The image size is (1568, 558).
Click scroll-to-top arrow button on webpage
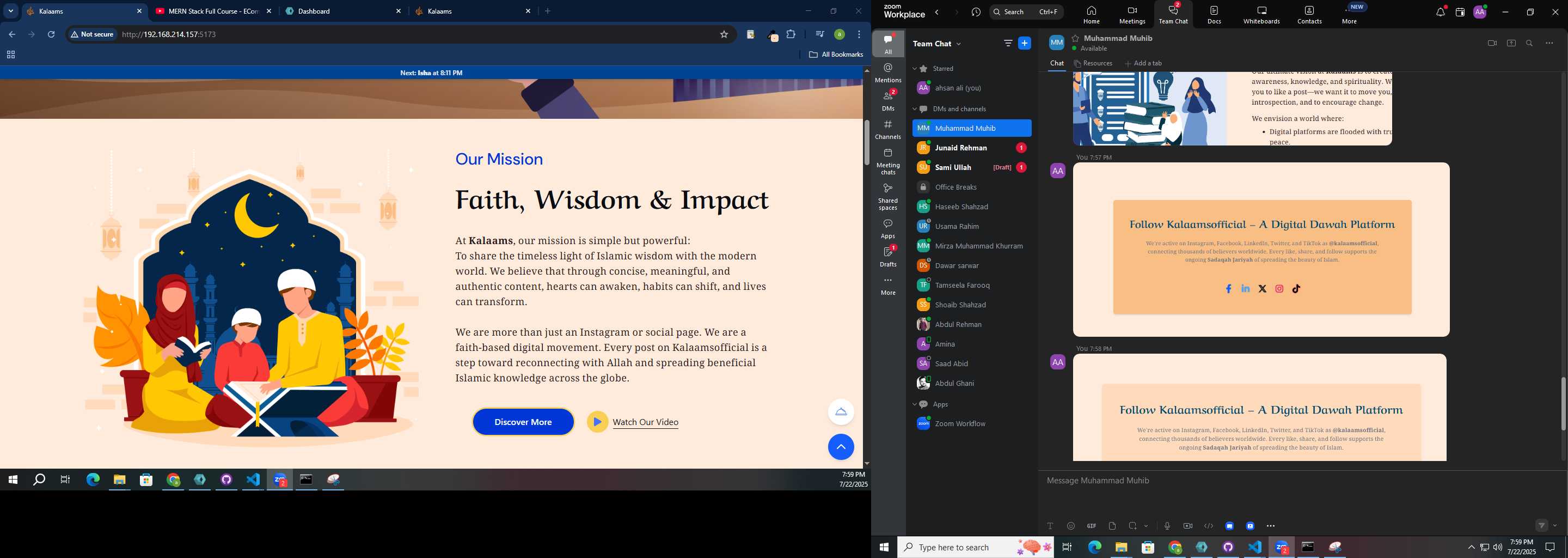[841, 447]
